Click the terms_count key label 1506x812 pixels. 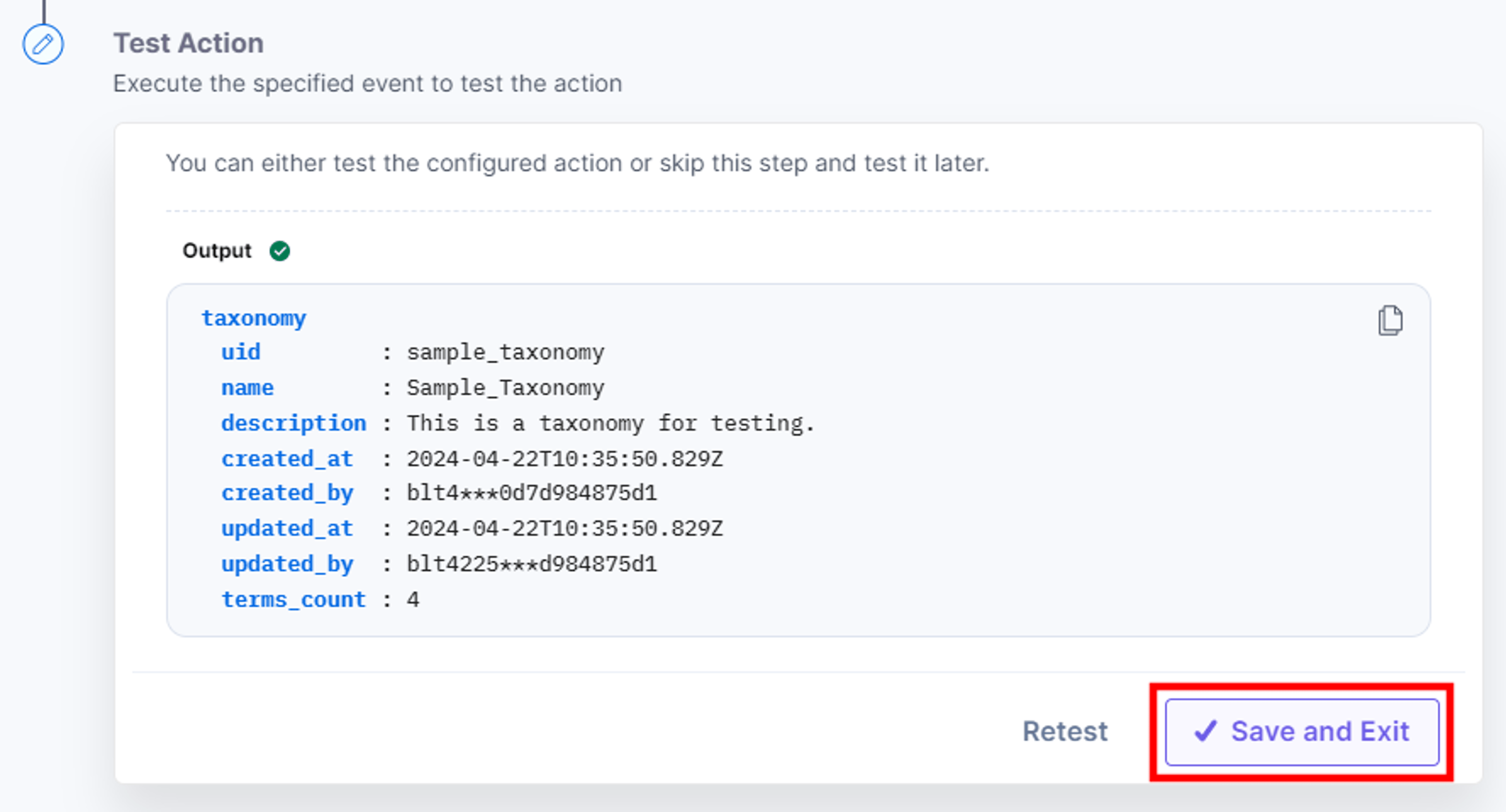point(293,600)
